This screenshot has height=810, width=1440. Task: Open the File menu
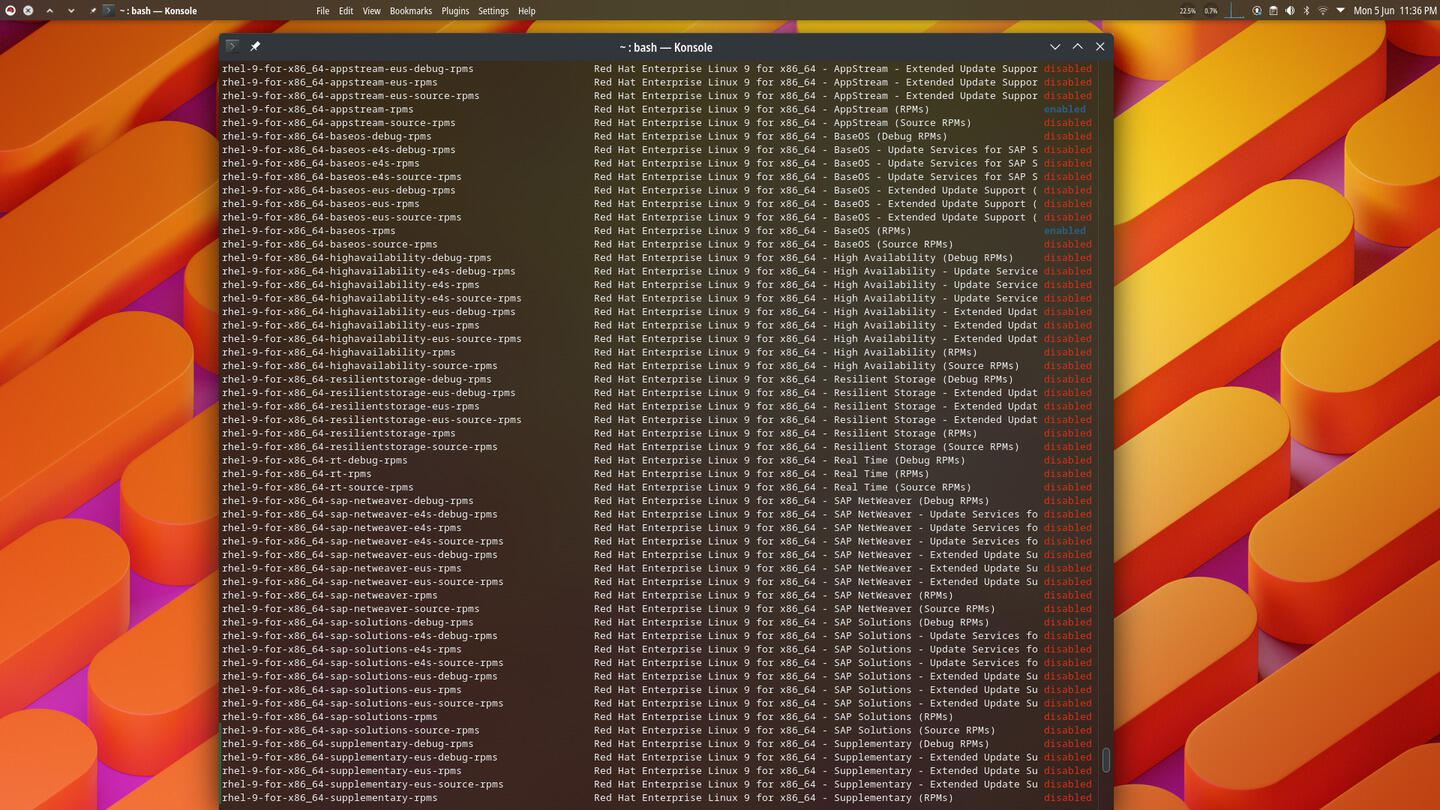coord(322,11)
